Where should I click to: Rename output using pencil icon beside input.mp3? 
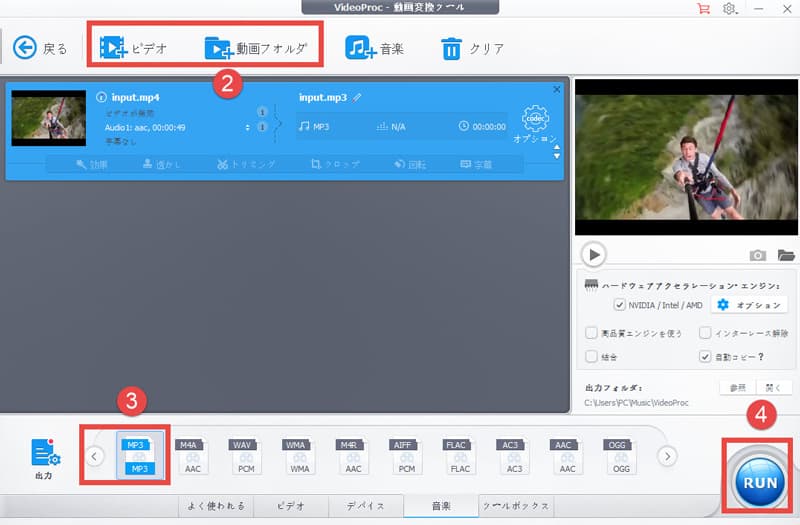pyautogui.click(x=358, y=97)
